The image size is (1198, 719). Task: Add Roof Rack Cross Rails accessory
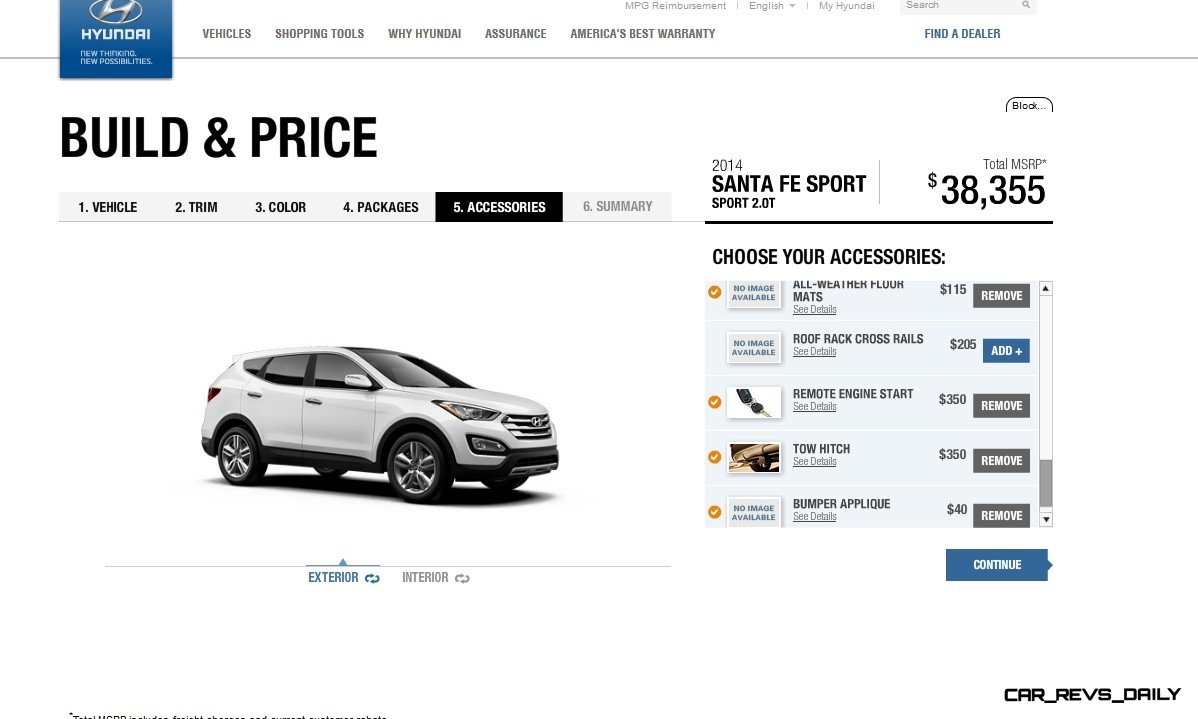pos(1006,351)
